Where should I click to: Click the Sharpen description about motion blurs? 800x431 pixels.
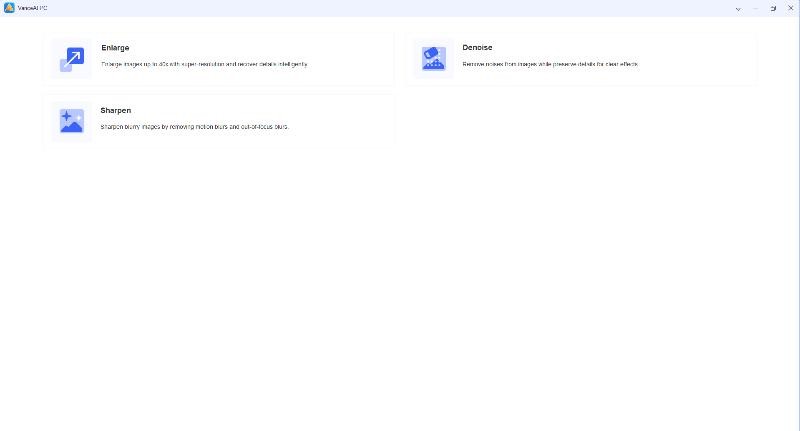(x=194, y=126)
